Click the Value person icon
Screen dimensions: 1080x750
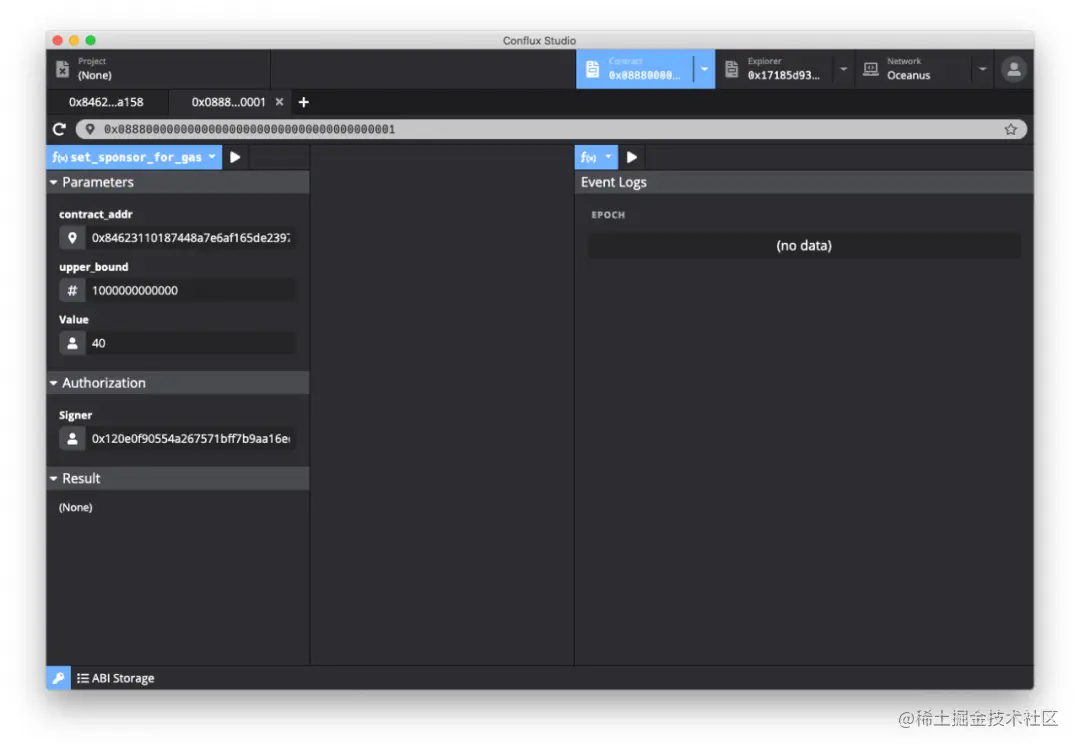pyautogui.click(x=72, y=343)
